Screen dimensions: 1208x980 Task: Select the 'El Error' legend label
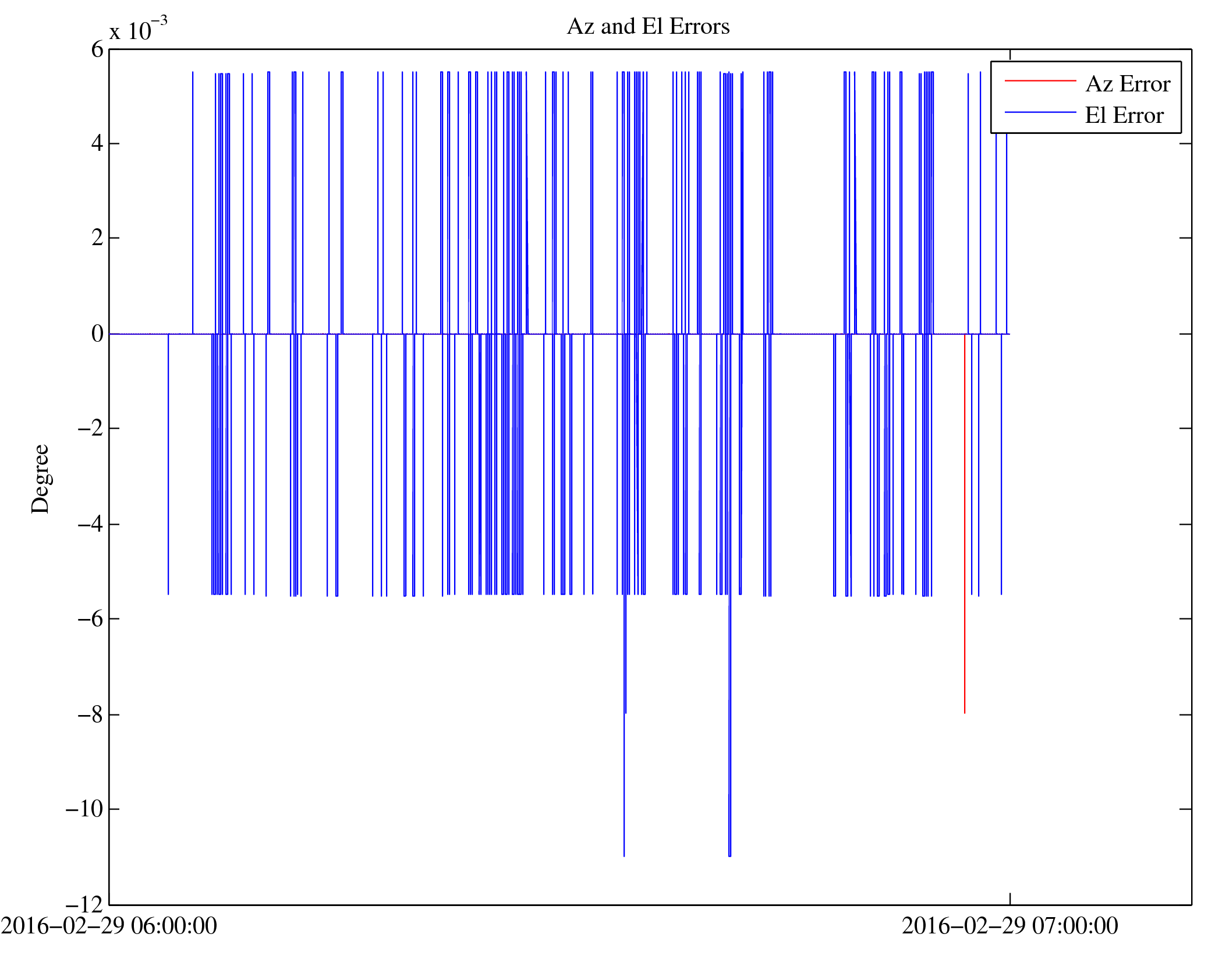tap(1124, 116)
